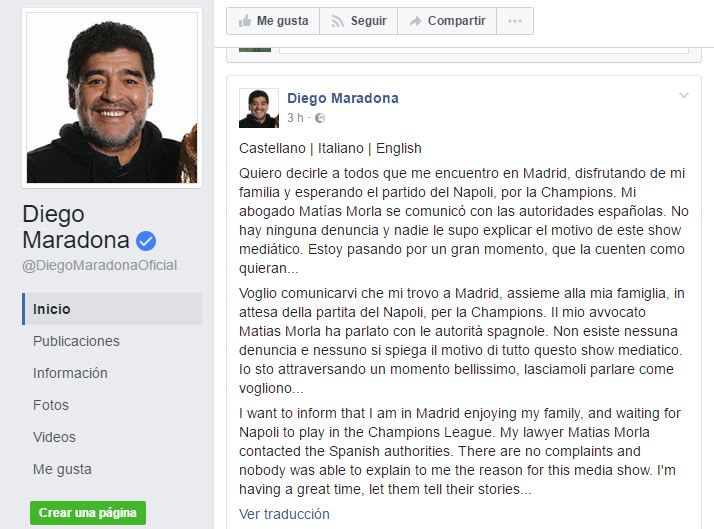
Task: Go to the Publicaciones section
Action: click(76, 341)
